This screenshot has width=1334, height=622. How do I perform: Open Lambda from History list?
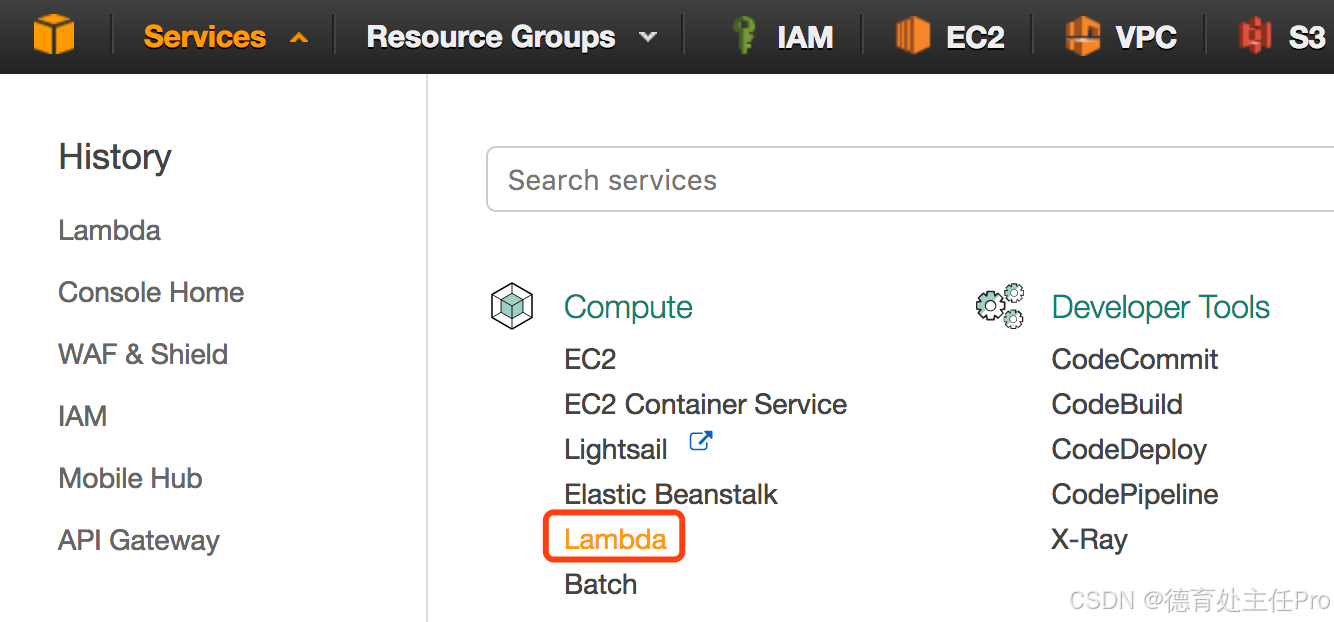(x=109, y=230)
